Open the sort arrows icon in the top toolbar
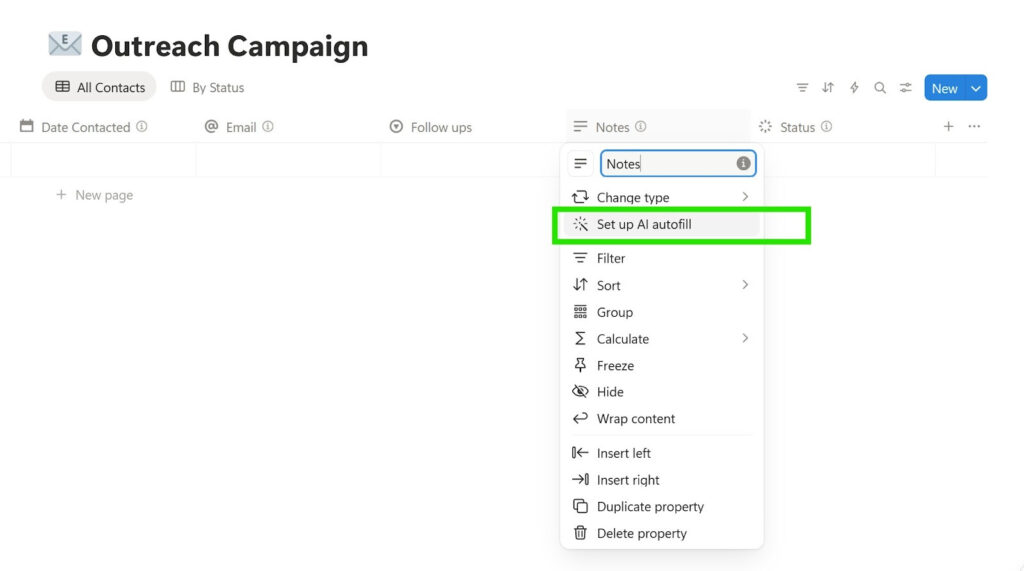 (x=828, y=88)
